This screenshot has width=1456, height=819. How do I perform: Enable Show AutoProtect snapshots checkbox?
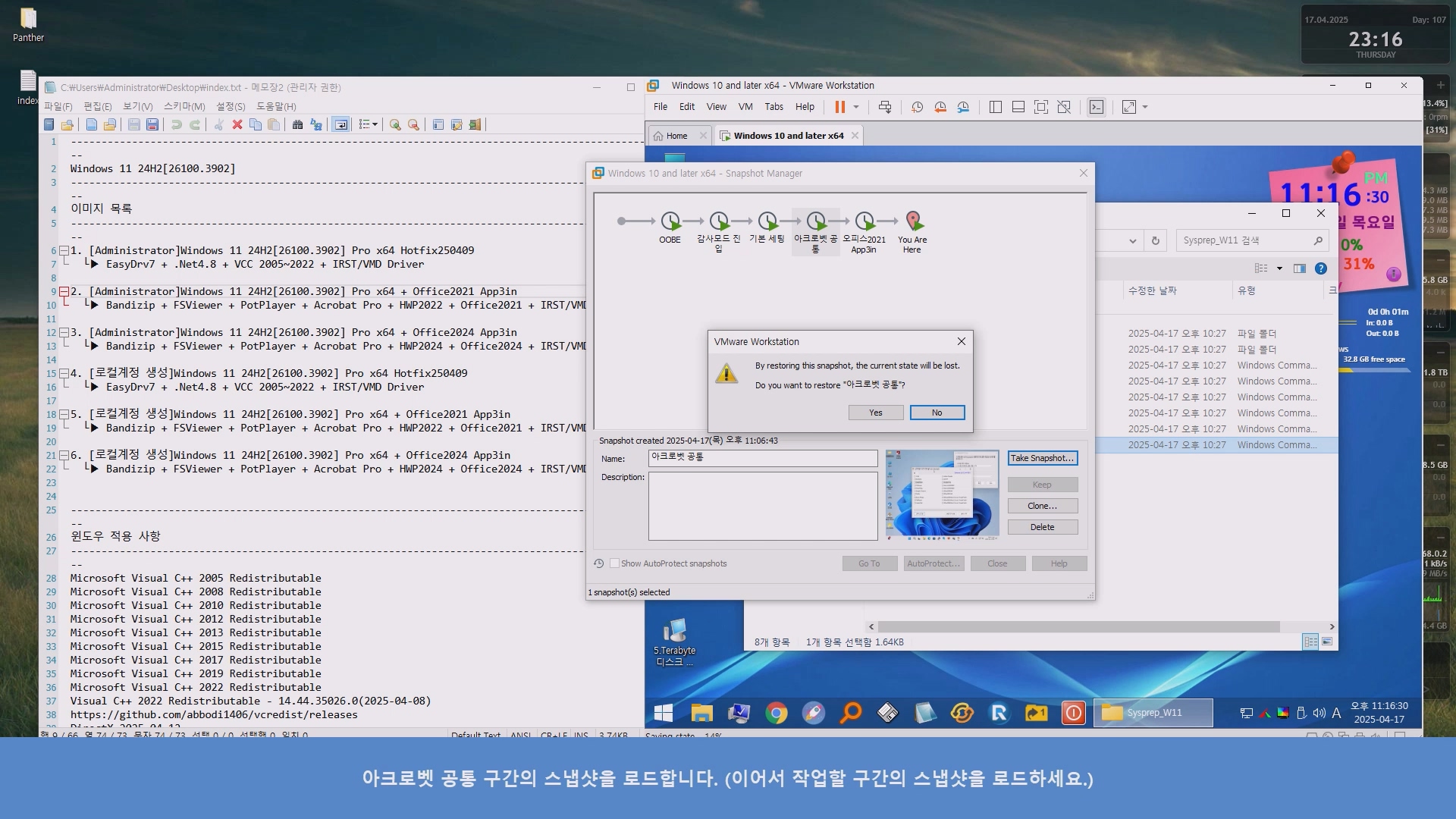click(615, 563)
